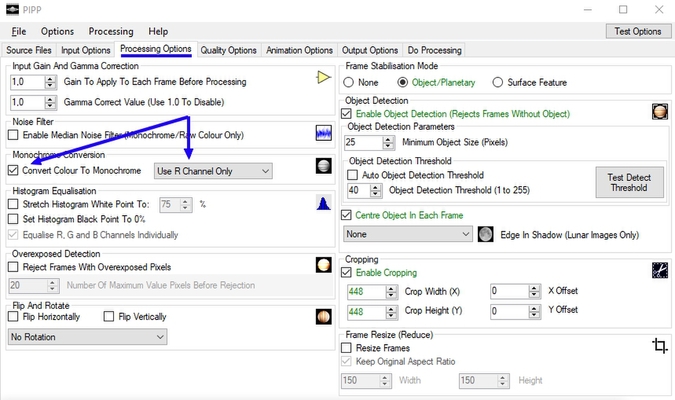Screen dimensions: 675x400
Task: Click the monochrome sphere icon
Action: pos(323,166)
